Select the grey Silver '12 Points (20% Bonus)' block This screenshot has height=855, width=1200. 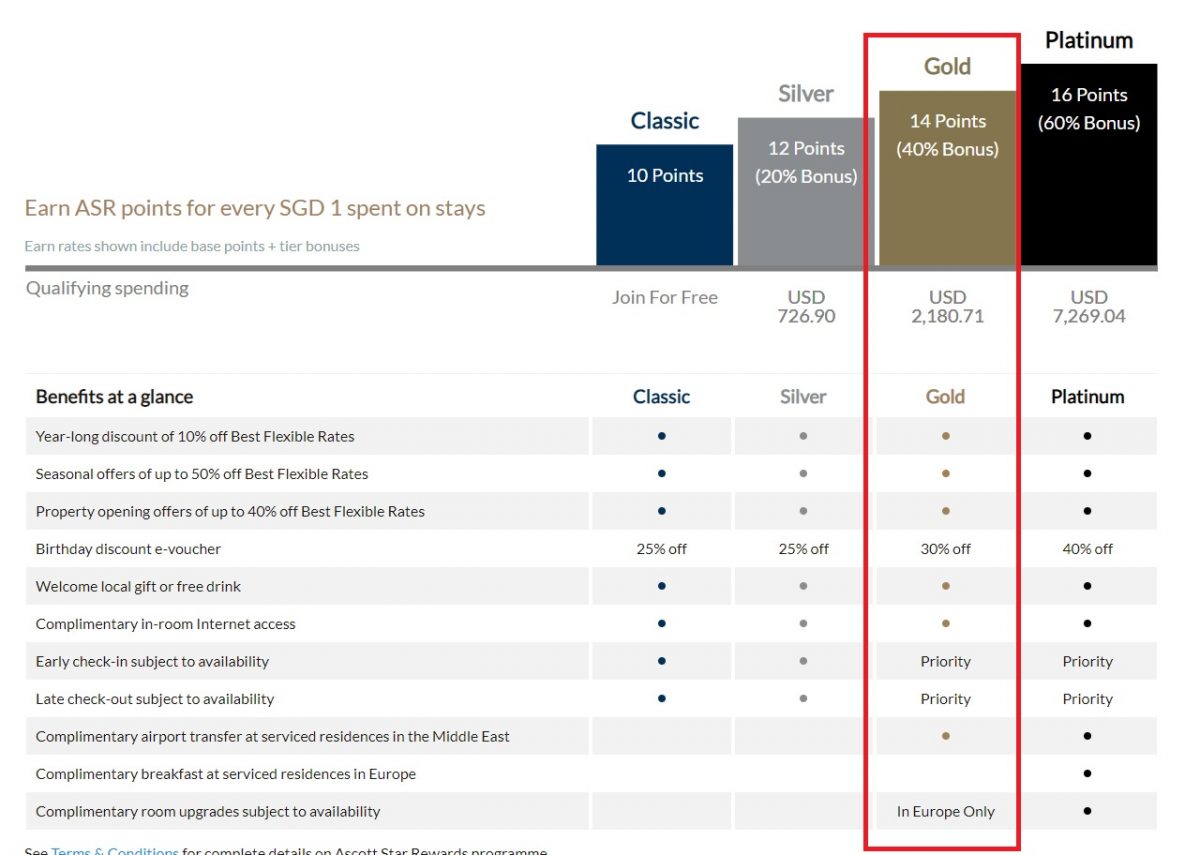tap(806, 192)
